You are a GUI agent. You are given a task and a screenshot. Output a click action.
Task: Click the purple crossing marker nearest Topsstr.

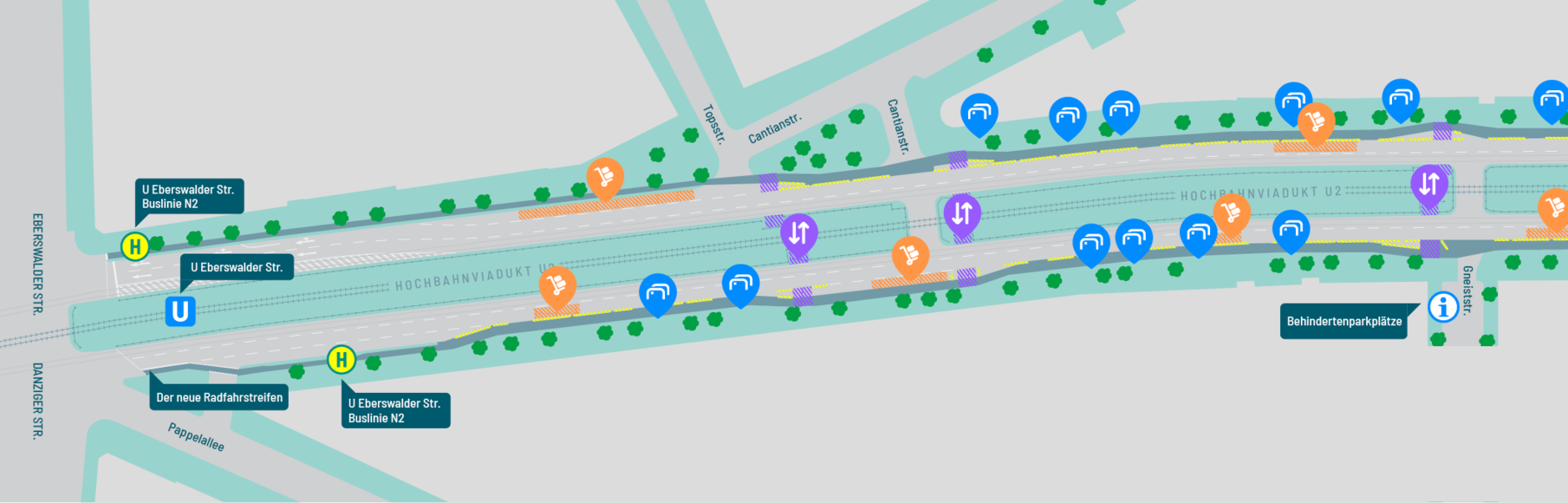point(799,236)
